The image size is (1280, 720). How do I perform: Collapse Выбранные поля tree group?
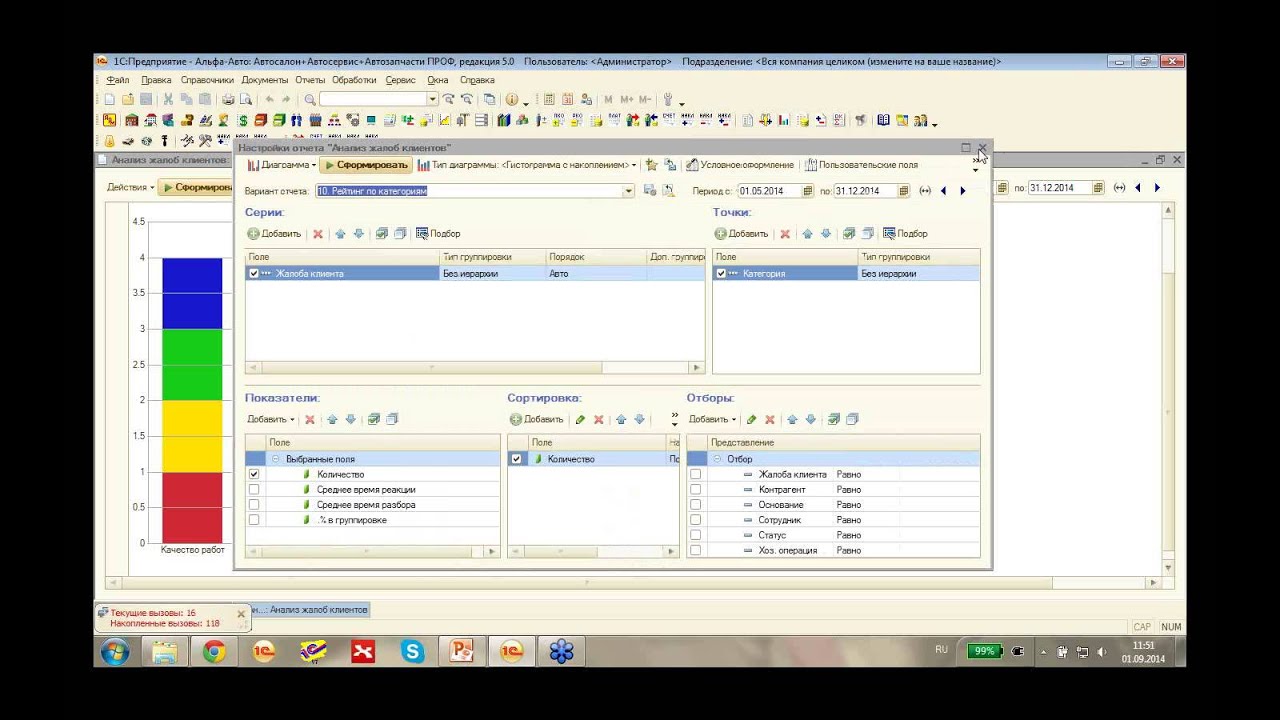276,459
